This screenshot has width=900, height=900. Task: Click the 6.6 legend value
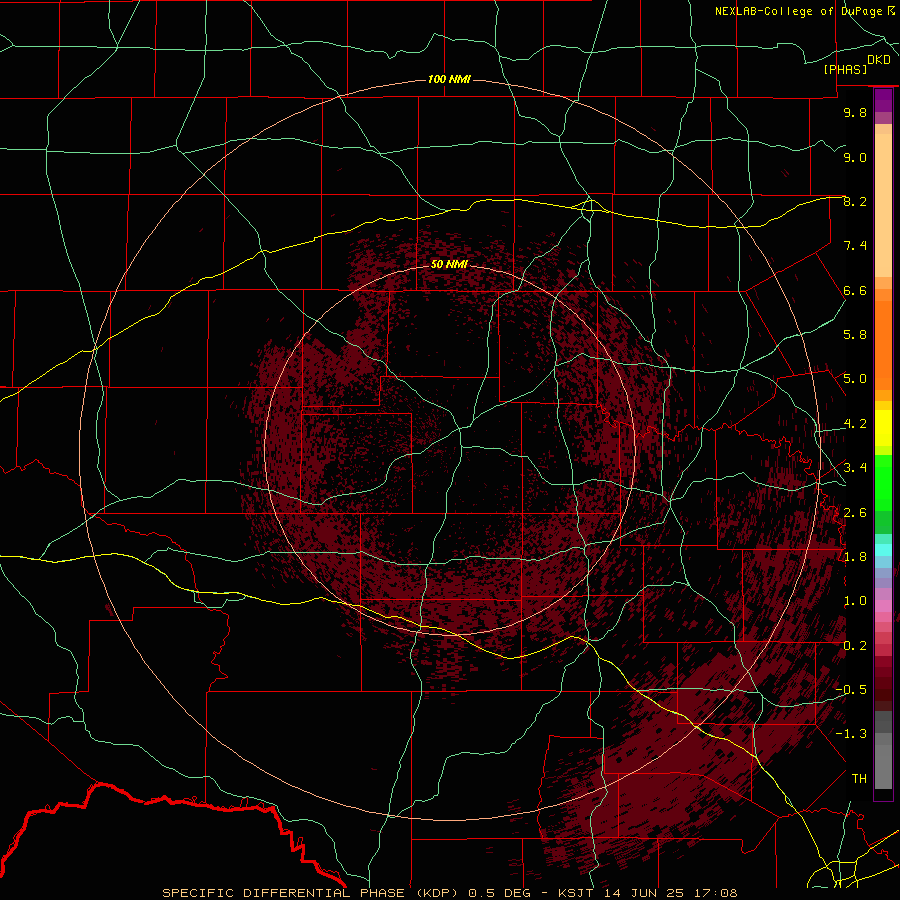tap(855, 290)
